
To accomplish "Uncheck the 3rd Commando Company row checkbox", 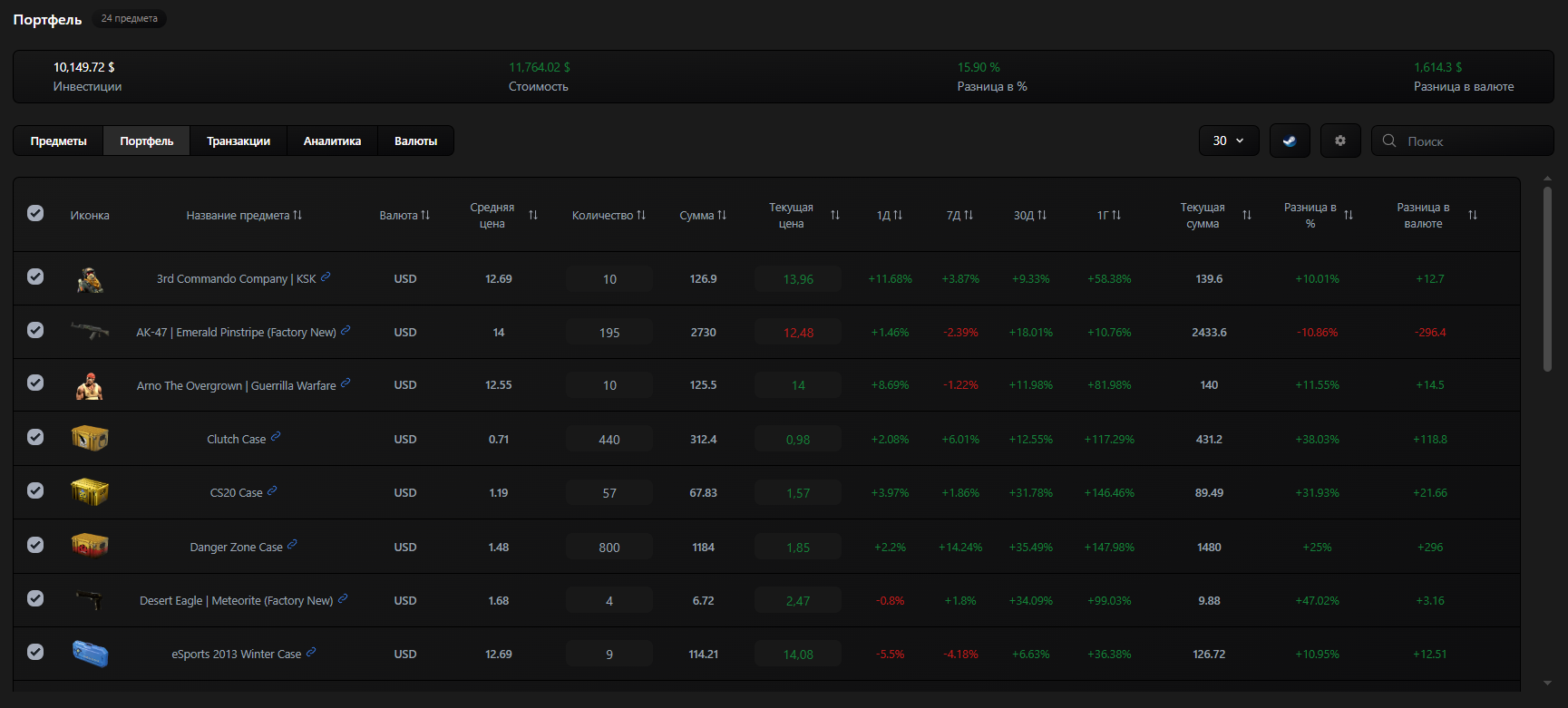I will (x=35, y=276).
